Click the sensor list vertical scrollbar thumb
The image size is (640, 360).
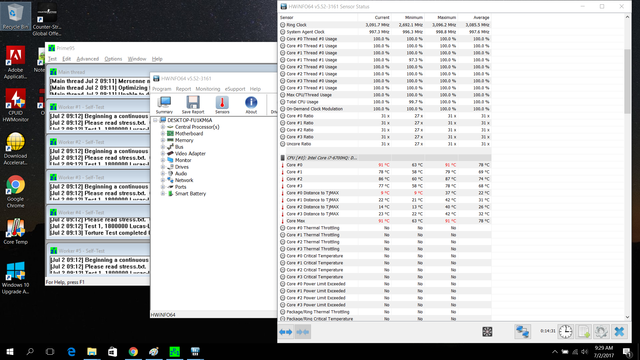pyautogui.click(x=627, y=81)
